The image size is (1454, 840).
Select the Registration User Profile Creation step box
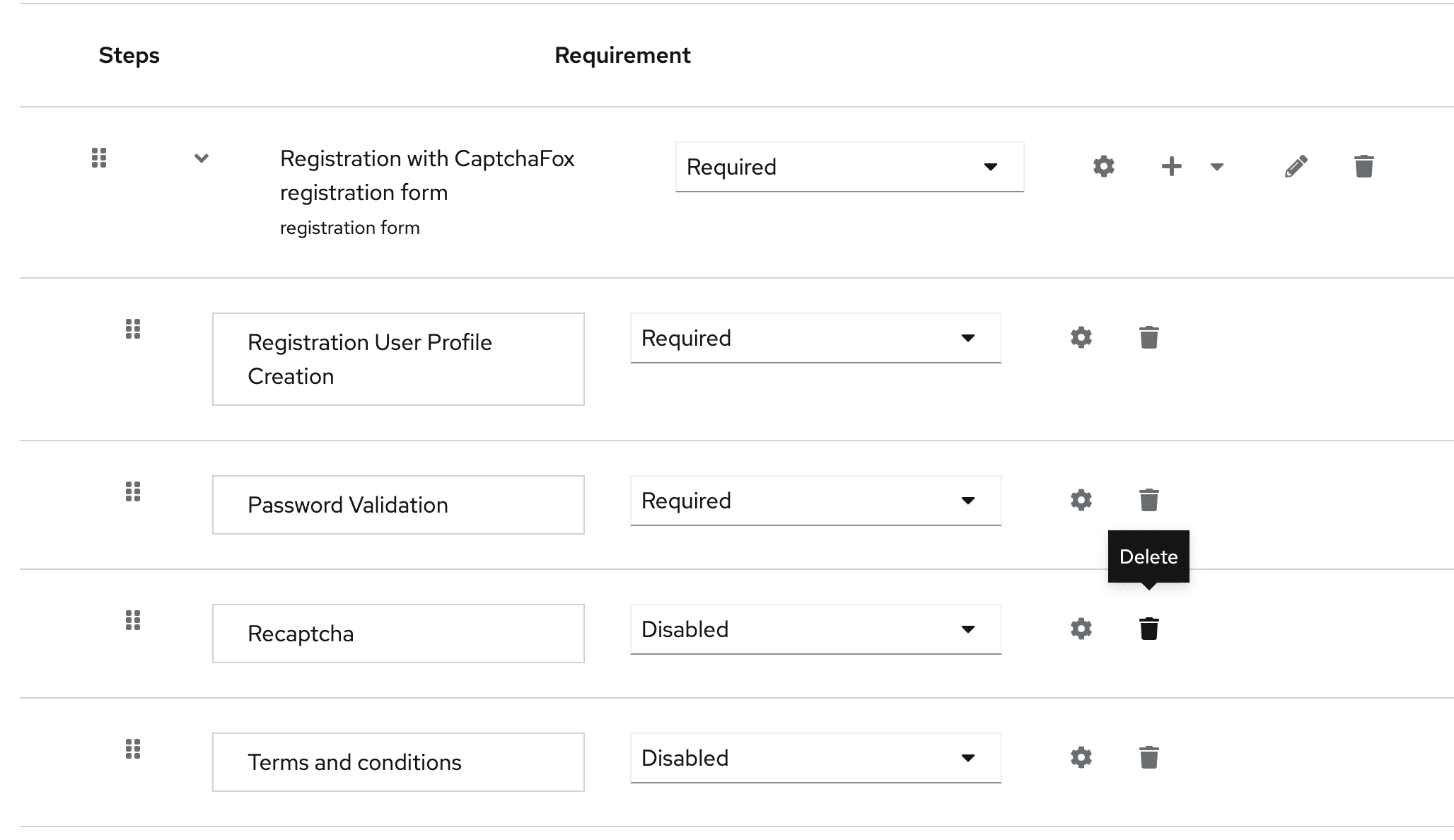tap(398, 359)
